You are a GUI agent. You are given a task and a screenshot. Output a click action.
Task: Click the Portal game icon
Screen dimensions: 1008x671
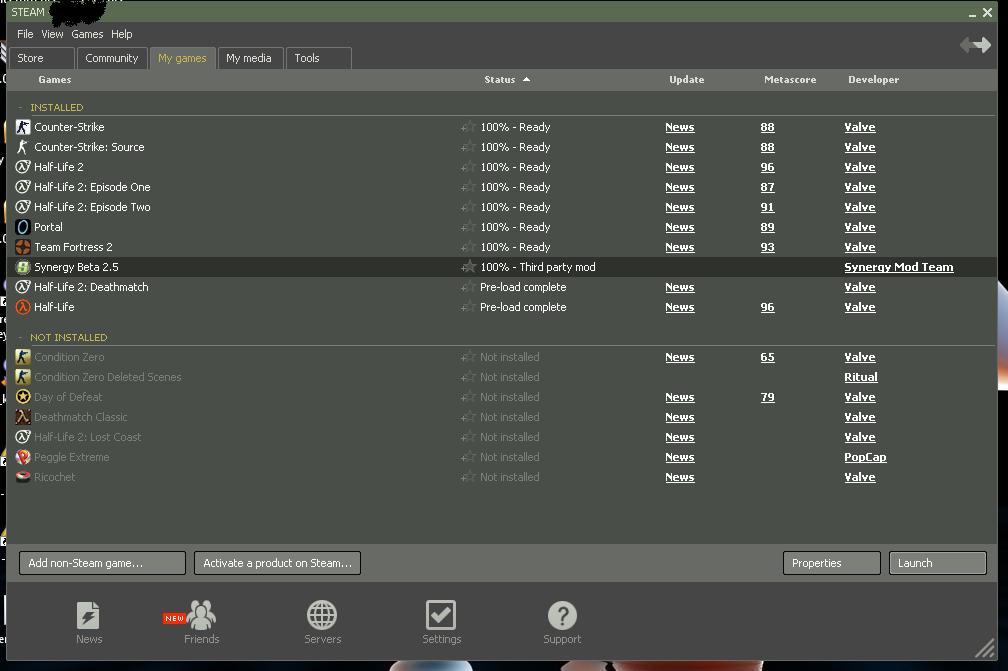pyautogui.click(x=22, y=227)
